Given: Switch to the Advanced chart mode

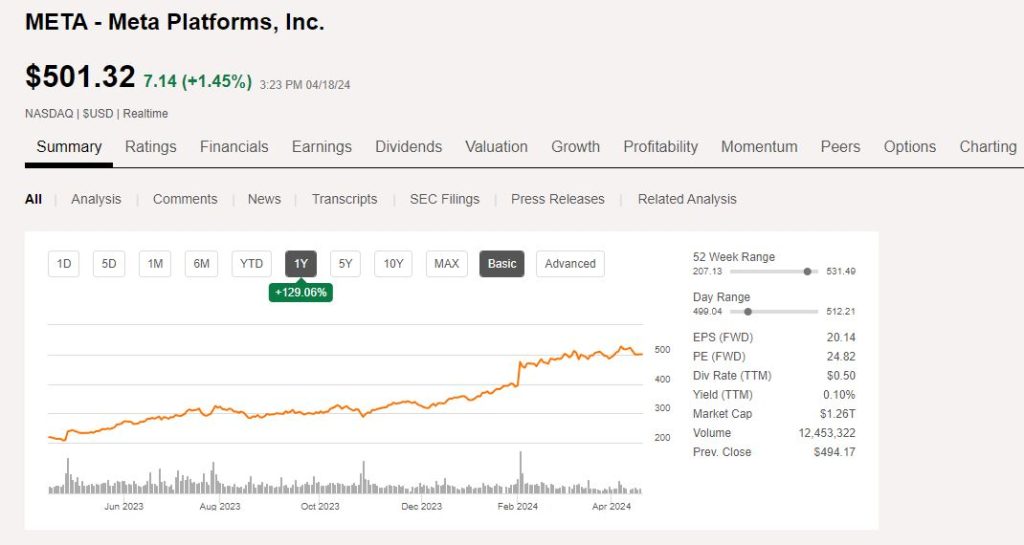Looking at the screenshot, I should click(x=570, y=264).
